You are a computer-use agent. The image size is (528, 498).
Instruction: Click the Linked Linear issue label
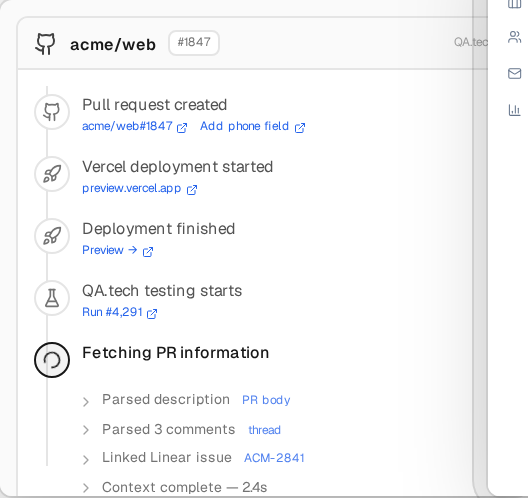[167, 458]
